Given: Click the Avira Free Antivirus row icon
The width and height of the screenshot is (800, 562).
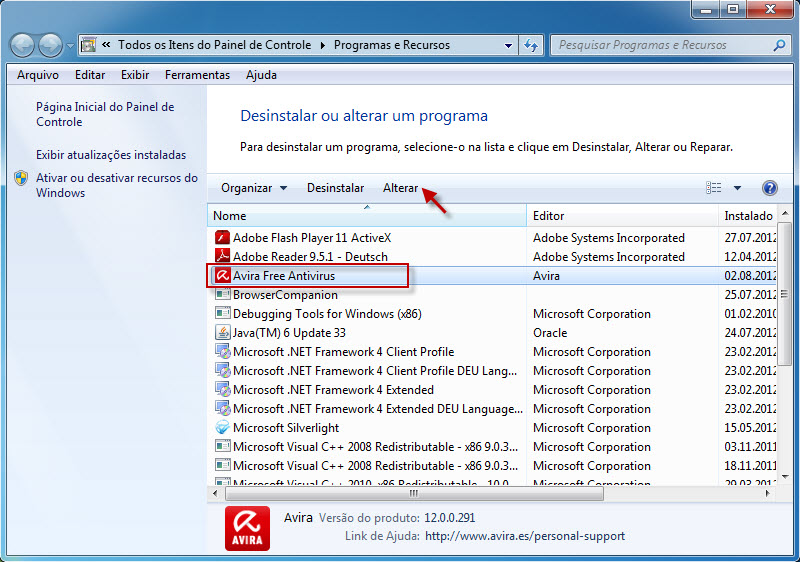Looking at the screenshot, I should pos(222,276).
